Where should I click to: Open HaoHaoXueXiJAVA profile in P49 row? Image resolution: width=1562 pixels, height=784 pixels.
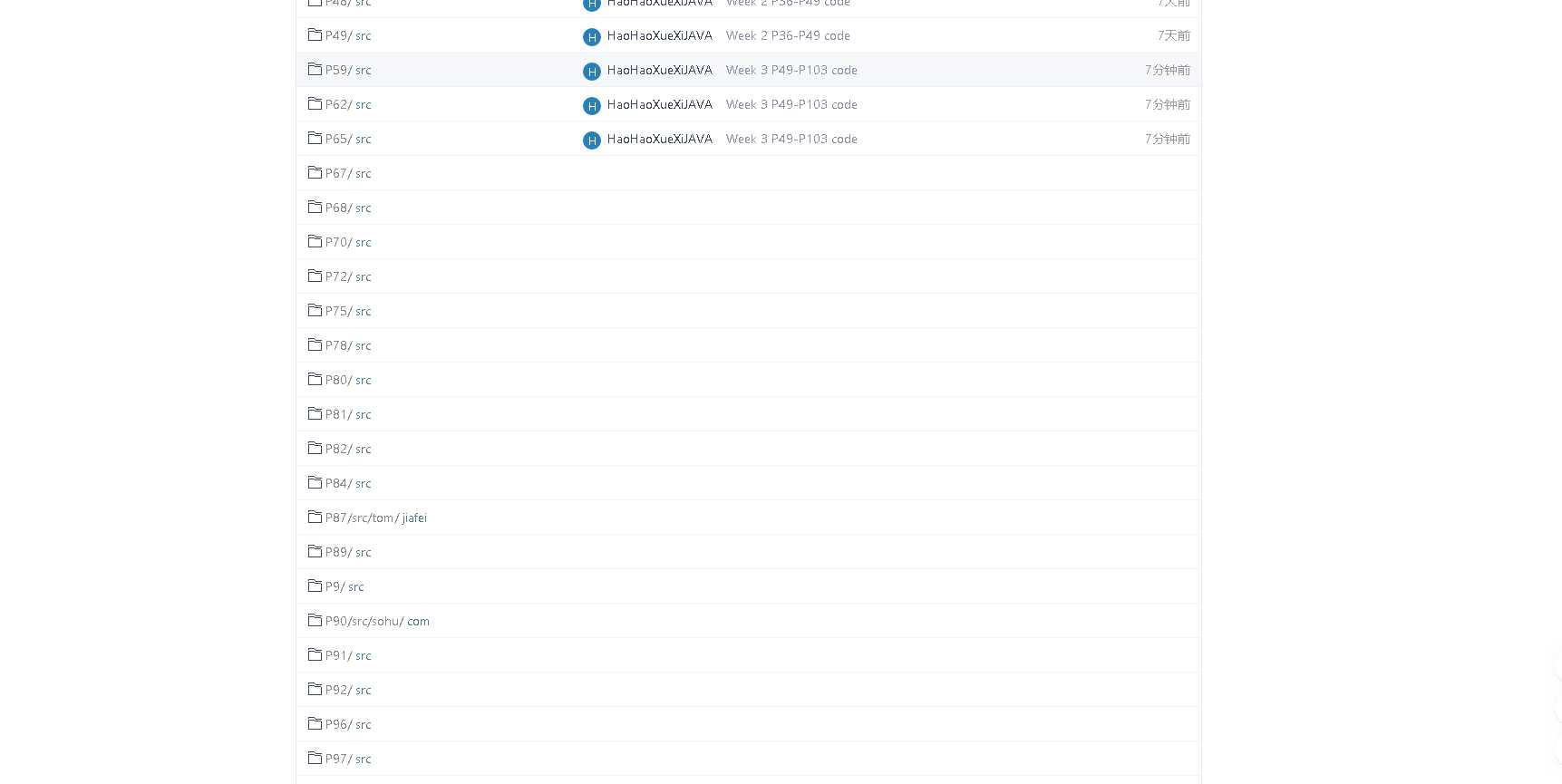click(x=660, y=35)
